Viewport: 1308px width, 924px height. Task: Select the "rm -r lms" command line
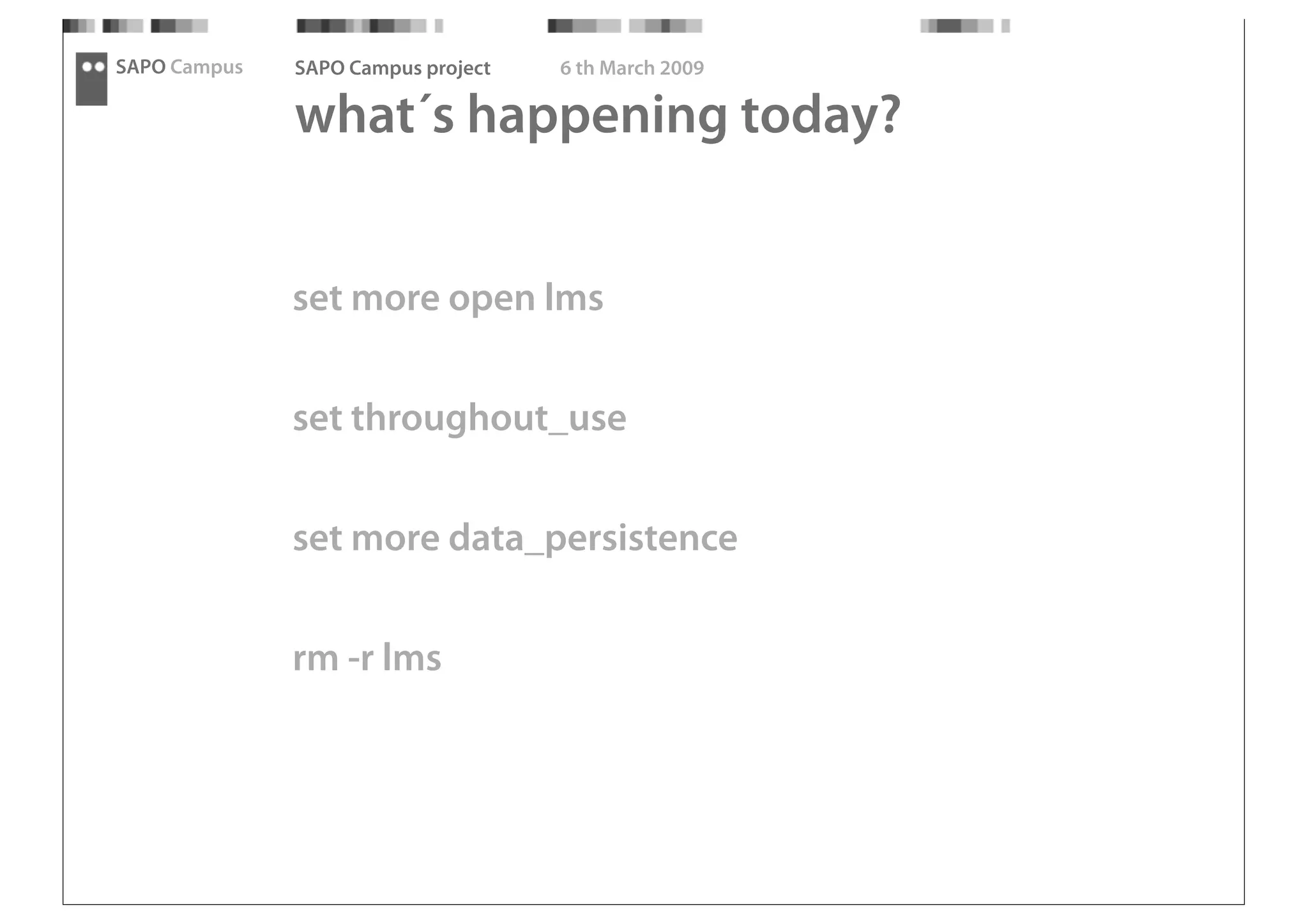point(367,658)
